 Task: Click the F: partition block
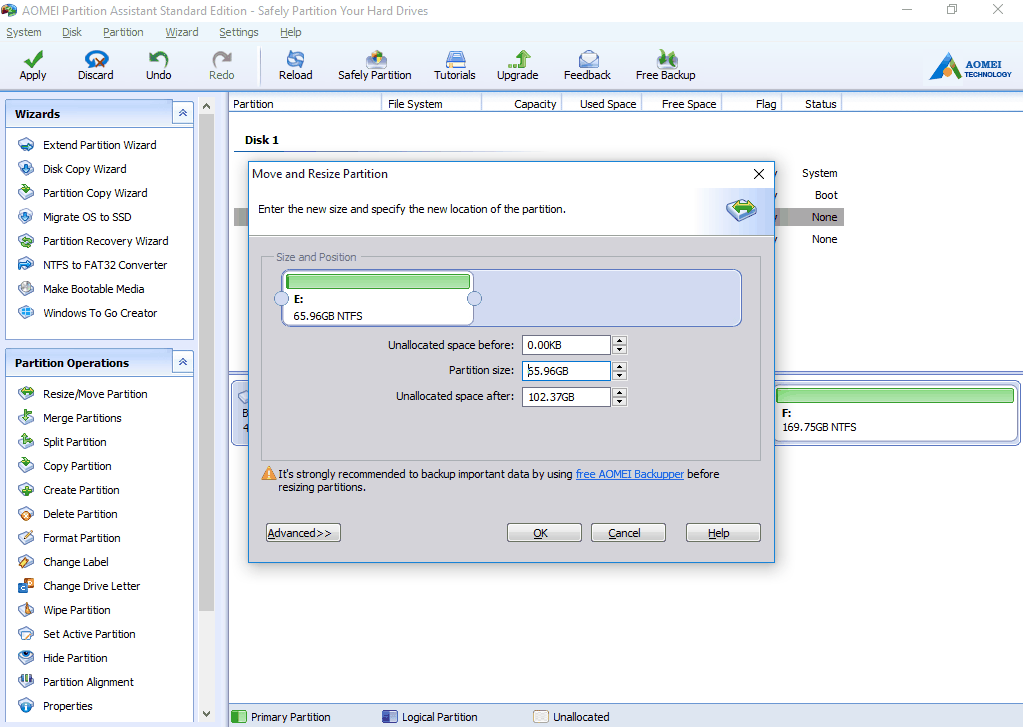pyautogui.click(x=896, y=413)
